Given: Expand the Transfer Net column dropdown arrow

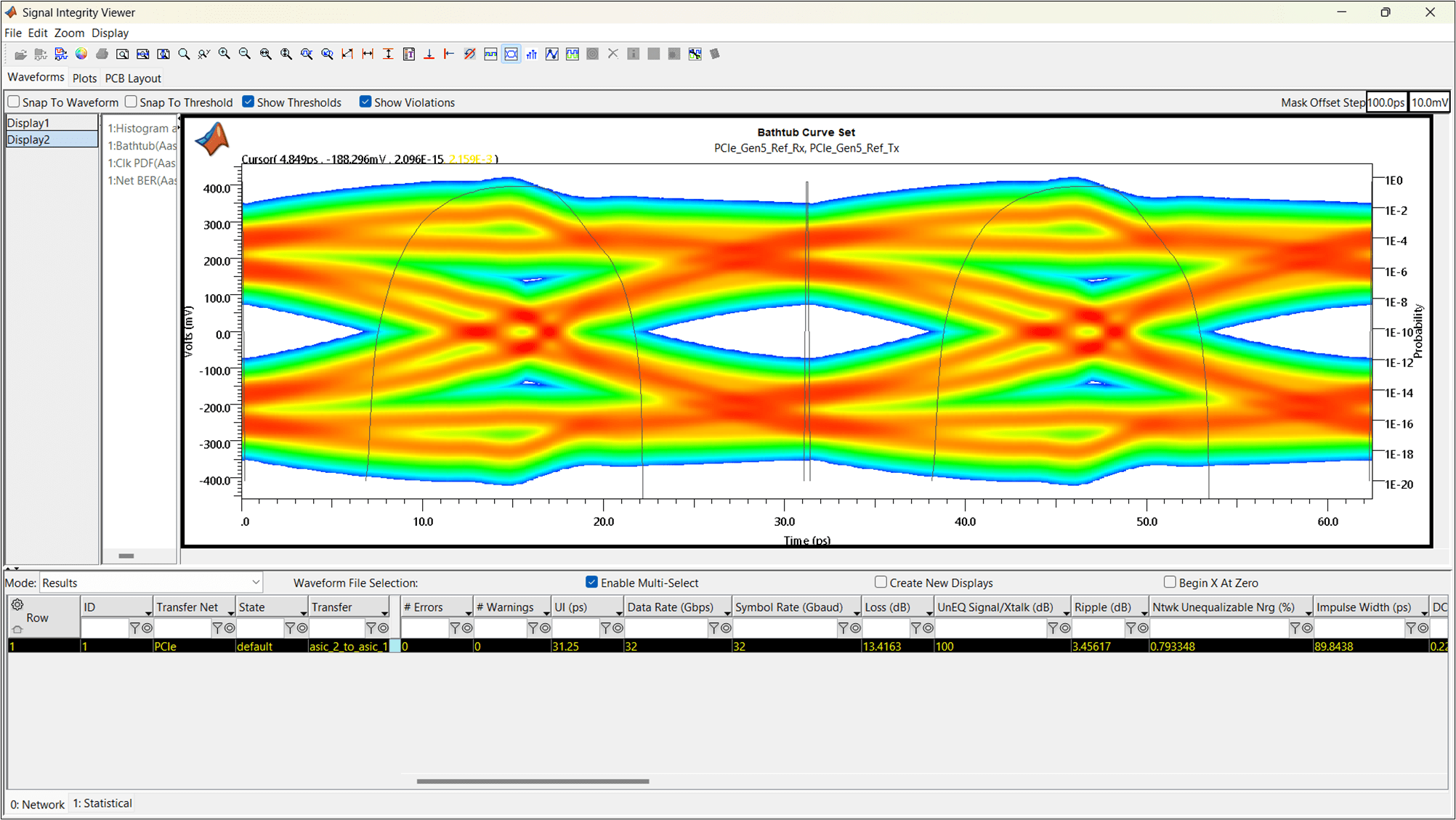Looking at the screenshot, I should tap(231, 613).
